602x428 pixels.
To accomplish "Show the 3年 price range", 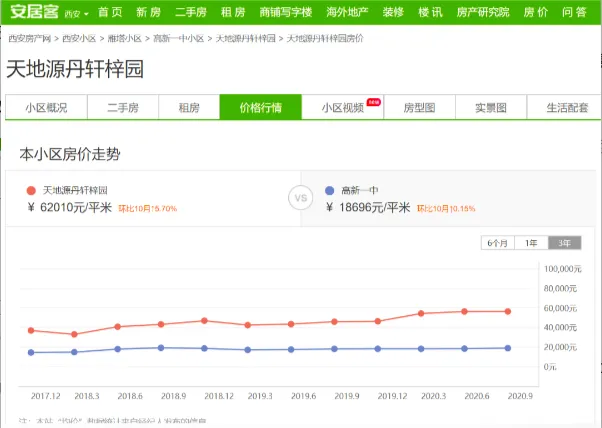I will click(x=565, y=243).
